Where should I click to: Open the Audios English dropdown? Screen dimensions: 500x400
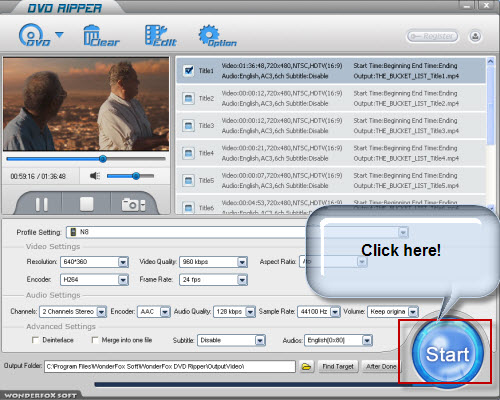point(367,340)
